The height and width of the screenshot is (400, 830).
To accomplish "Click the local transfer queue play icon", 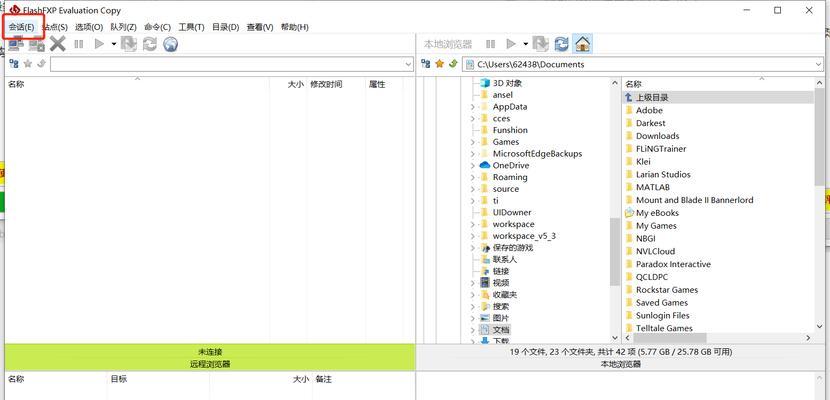I will click(511, 44).
